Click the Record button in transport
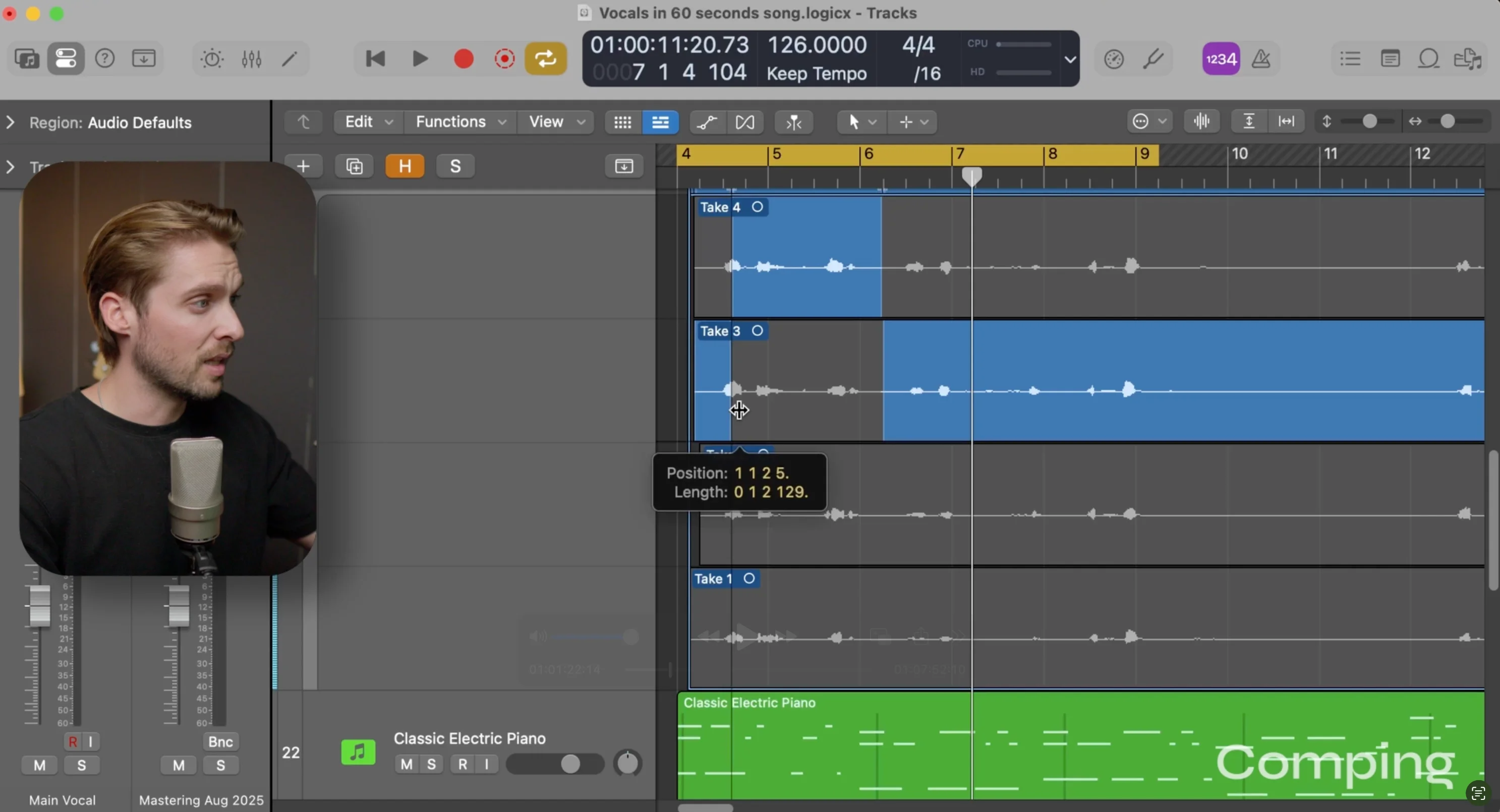Image resolution: width=1500 pixels, height=812 pixels. [464, 59]
